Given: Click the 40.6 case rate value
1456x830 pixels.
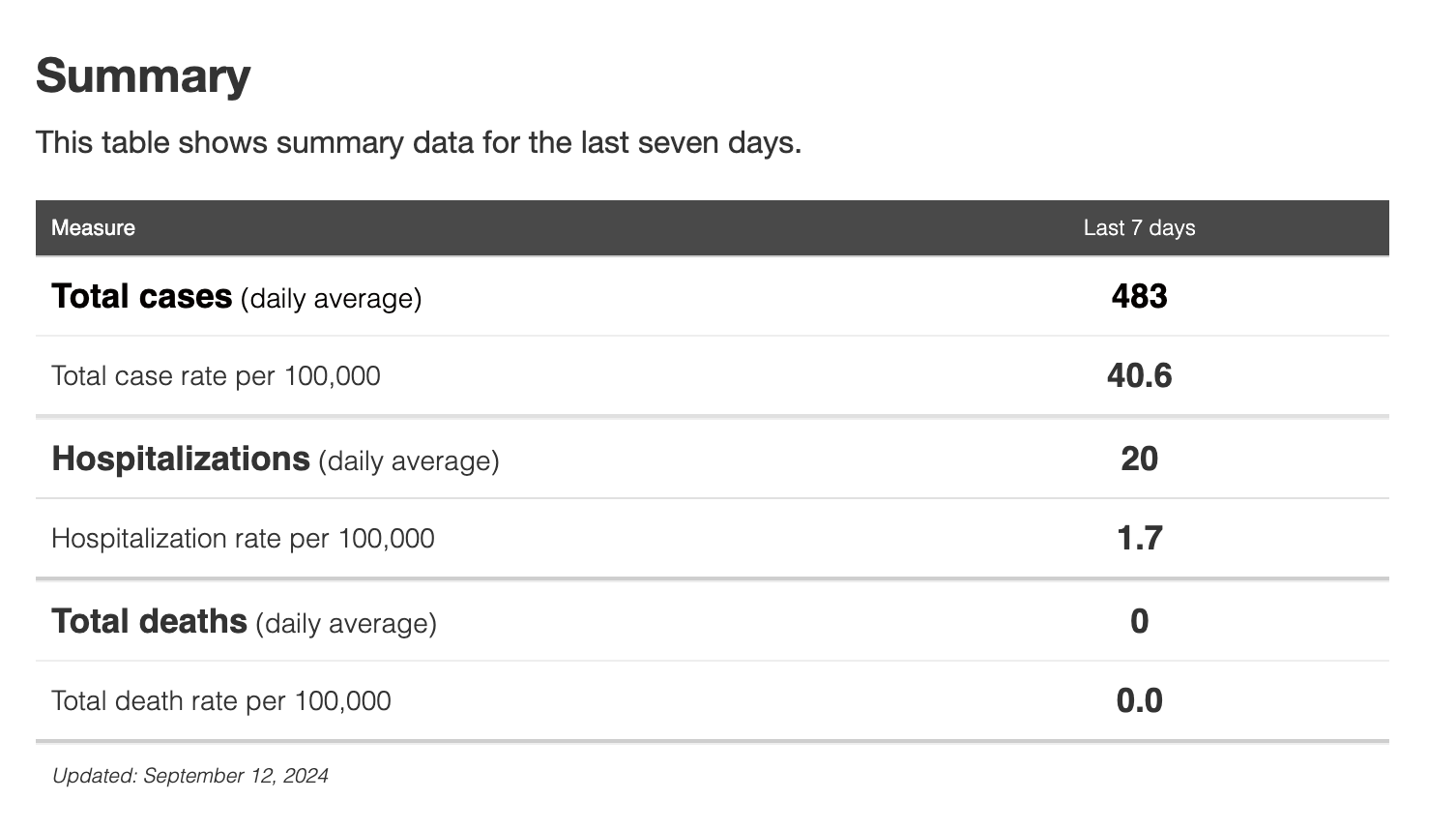Looking at the screenshot, I should (1139, 376).
